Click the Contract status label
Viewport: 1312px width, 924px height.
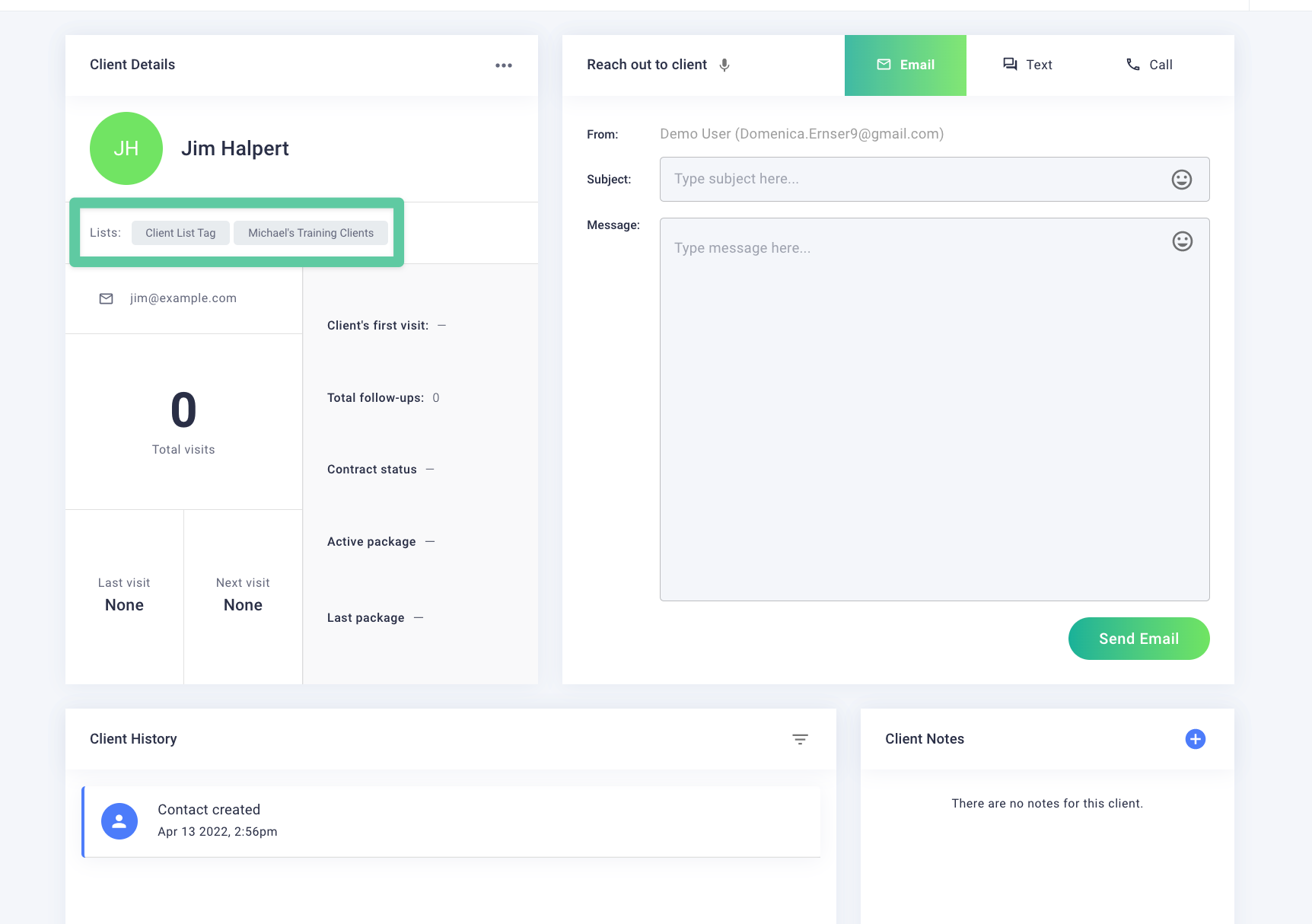tap(372, 470)
